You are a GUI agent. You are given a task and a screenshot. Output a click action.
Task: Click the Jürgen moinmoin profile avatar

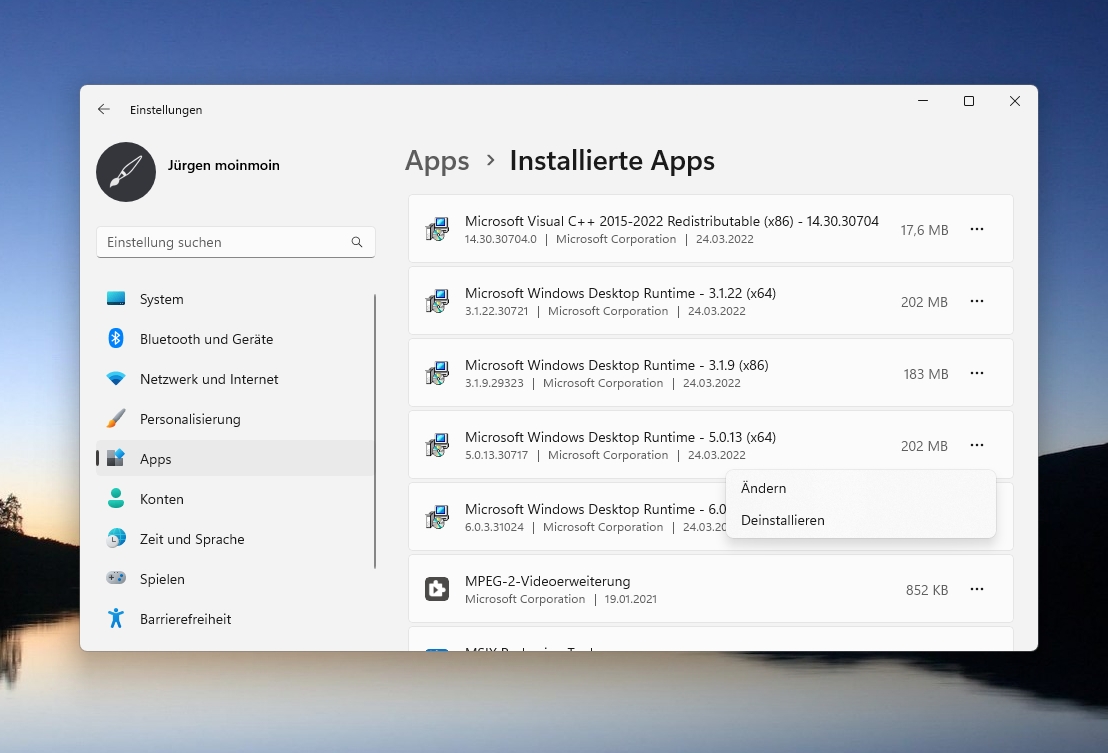126,172
